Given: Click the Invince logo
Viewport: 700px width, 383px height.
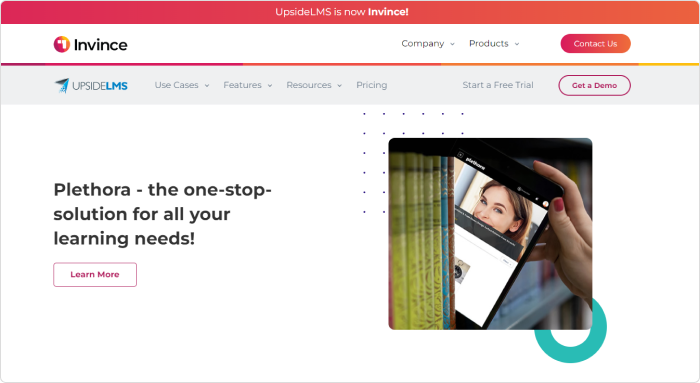Looking at the screenshot, I should [91, 44].
